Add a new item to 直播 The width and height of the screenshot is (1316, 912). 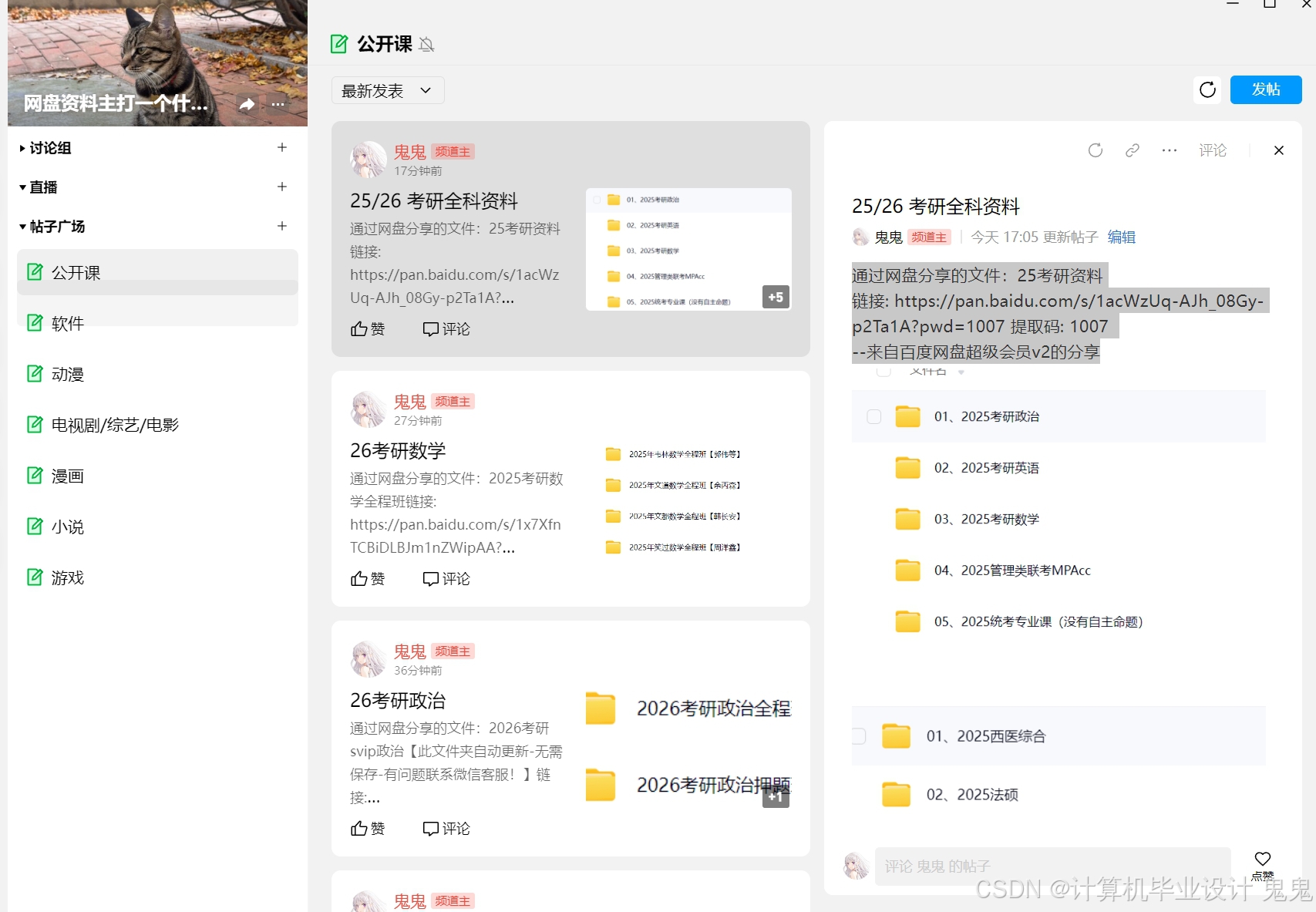pos(282,187)
